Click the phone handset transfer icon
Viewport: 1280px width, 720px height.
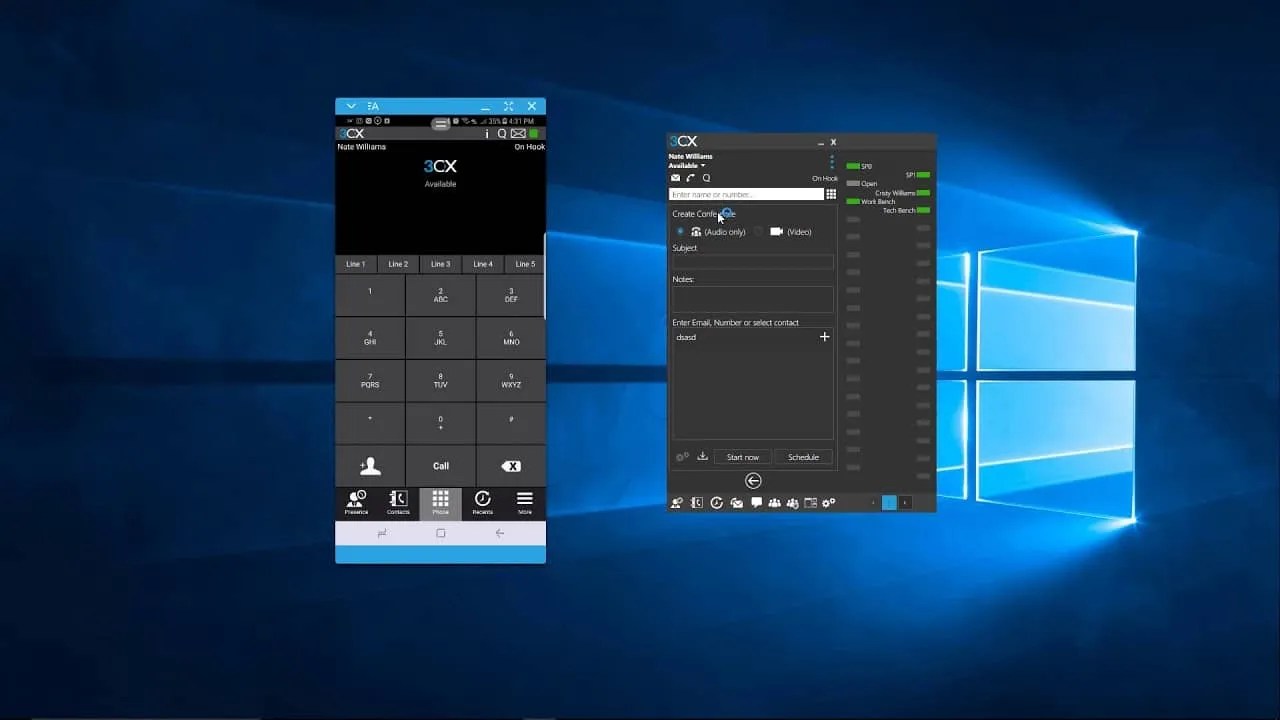690,178
